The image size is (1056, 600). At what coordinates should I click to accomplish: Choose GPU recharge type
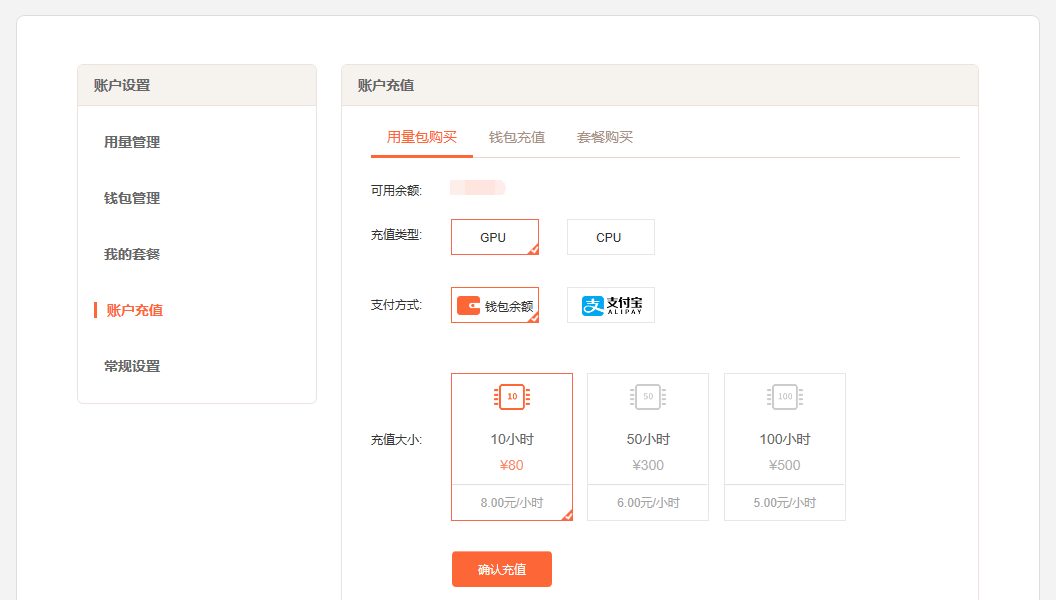pos(494,237)
